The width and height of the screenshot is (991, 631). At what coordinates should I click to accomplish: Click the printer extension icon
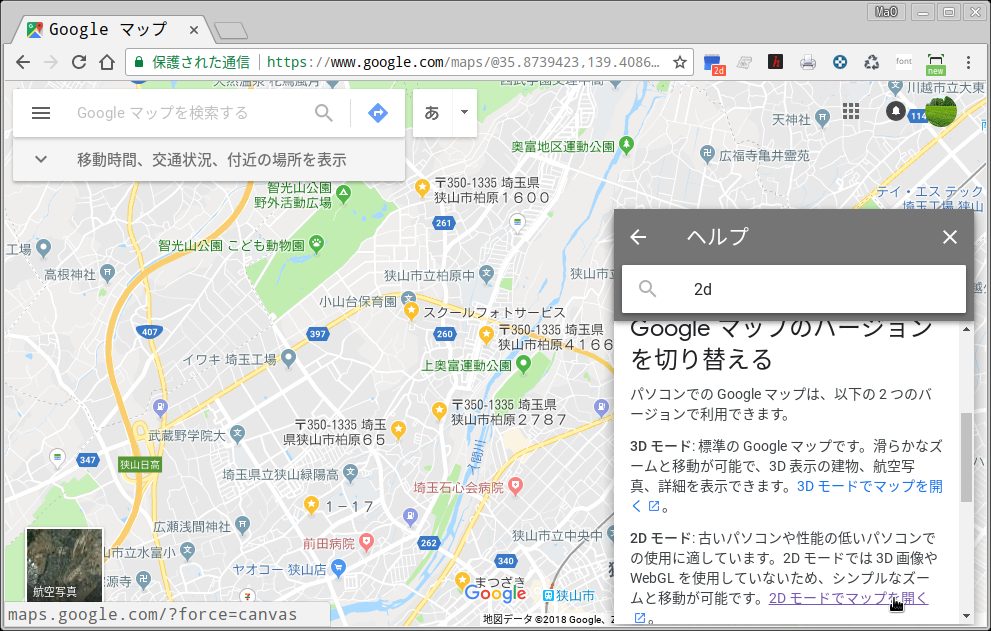click(x=808, y=62)
